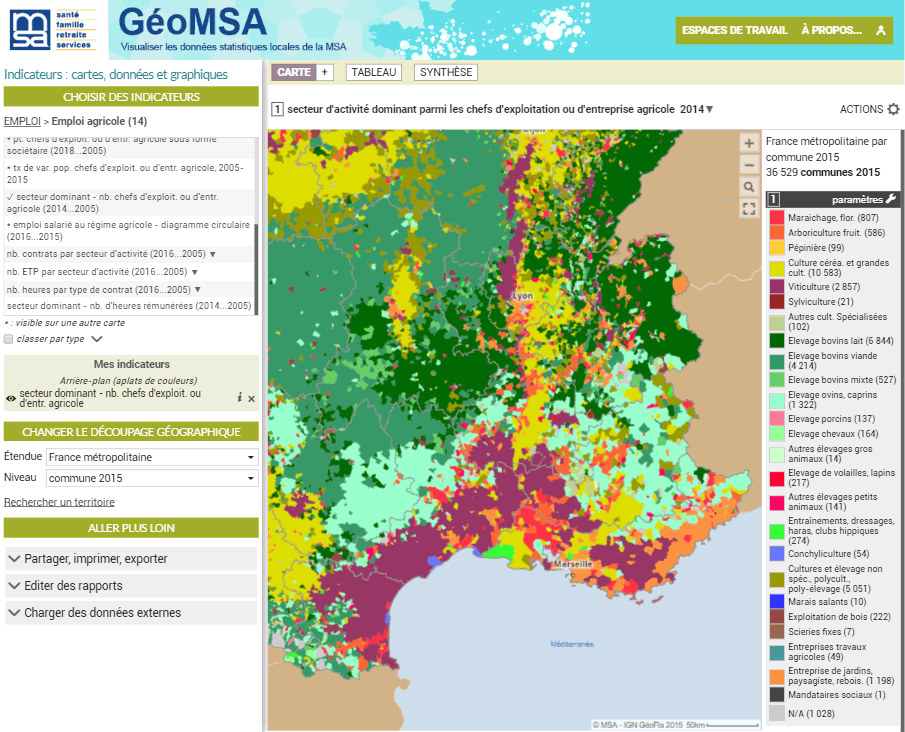The height and width of the screenshot is (732, 905).
Task: Open the user account icon
Action: click(881, 31)
